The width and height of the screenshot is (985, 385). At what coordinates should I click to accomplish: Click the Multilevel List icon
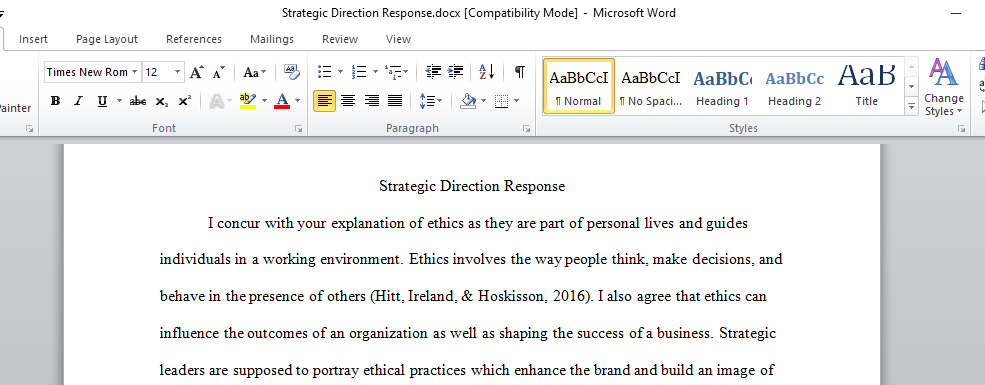pyautogui.click(x=393, y=72)
